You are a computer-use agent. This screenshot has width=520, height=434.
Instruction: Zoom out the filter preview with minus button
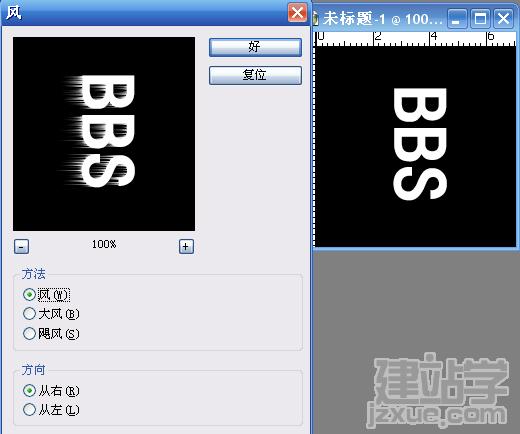click(x=21, y=247)
